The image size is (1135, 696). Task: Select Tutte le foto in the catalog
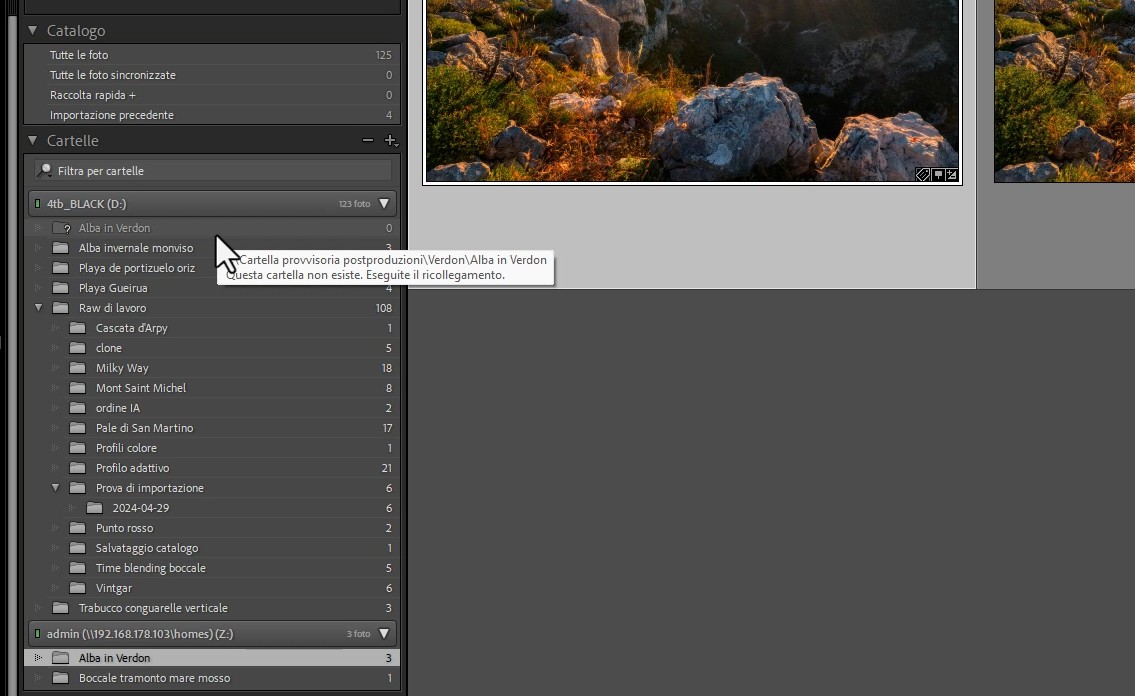(x=79, y=55)
